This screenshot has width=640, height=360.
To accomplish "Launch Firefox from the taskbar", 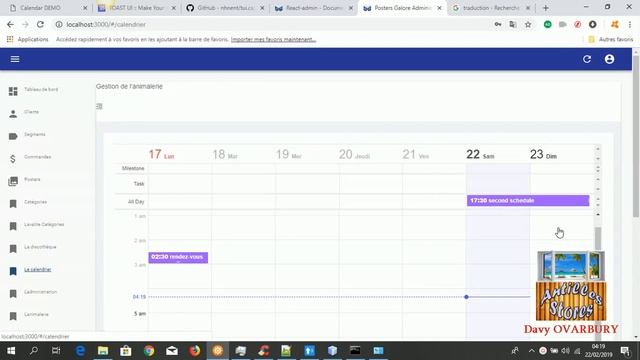I will point(195,350).
